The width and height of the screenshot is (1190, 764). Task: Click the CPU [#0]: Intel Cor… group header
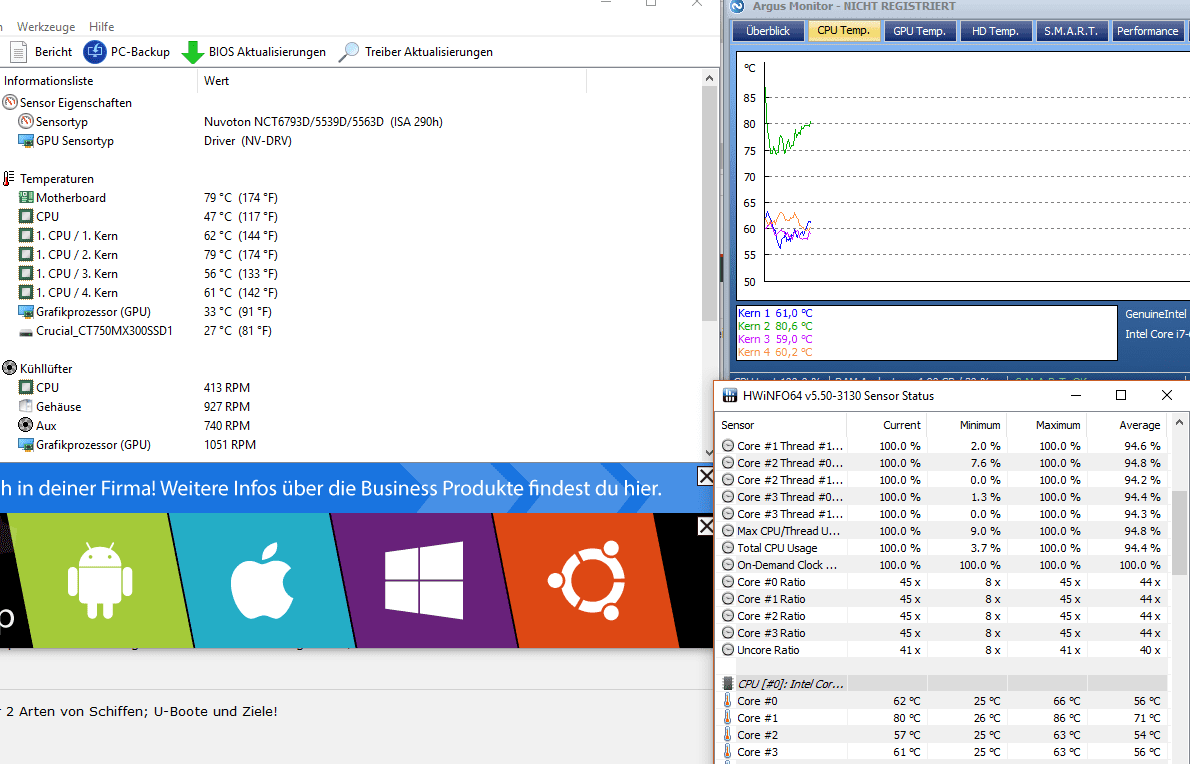tap(942, 684)
